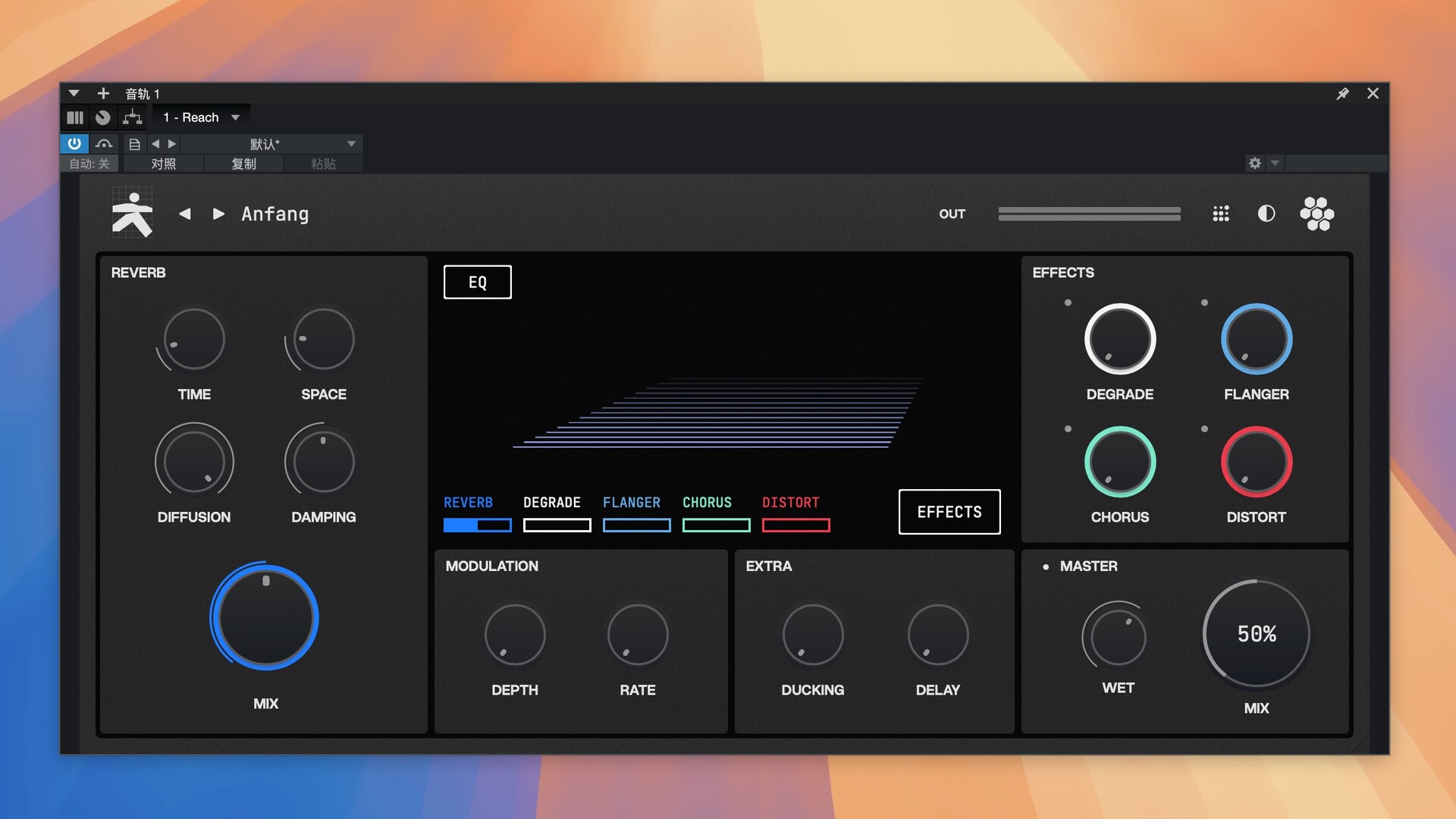The image size is (1456, 819).
Task: Click the master WET knob
Action: click(1118, 636)
